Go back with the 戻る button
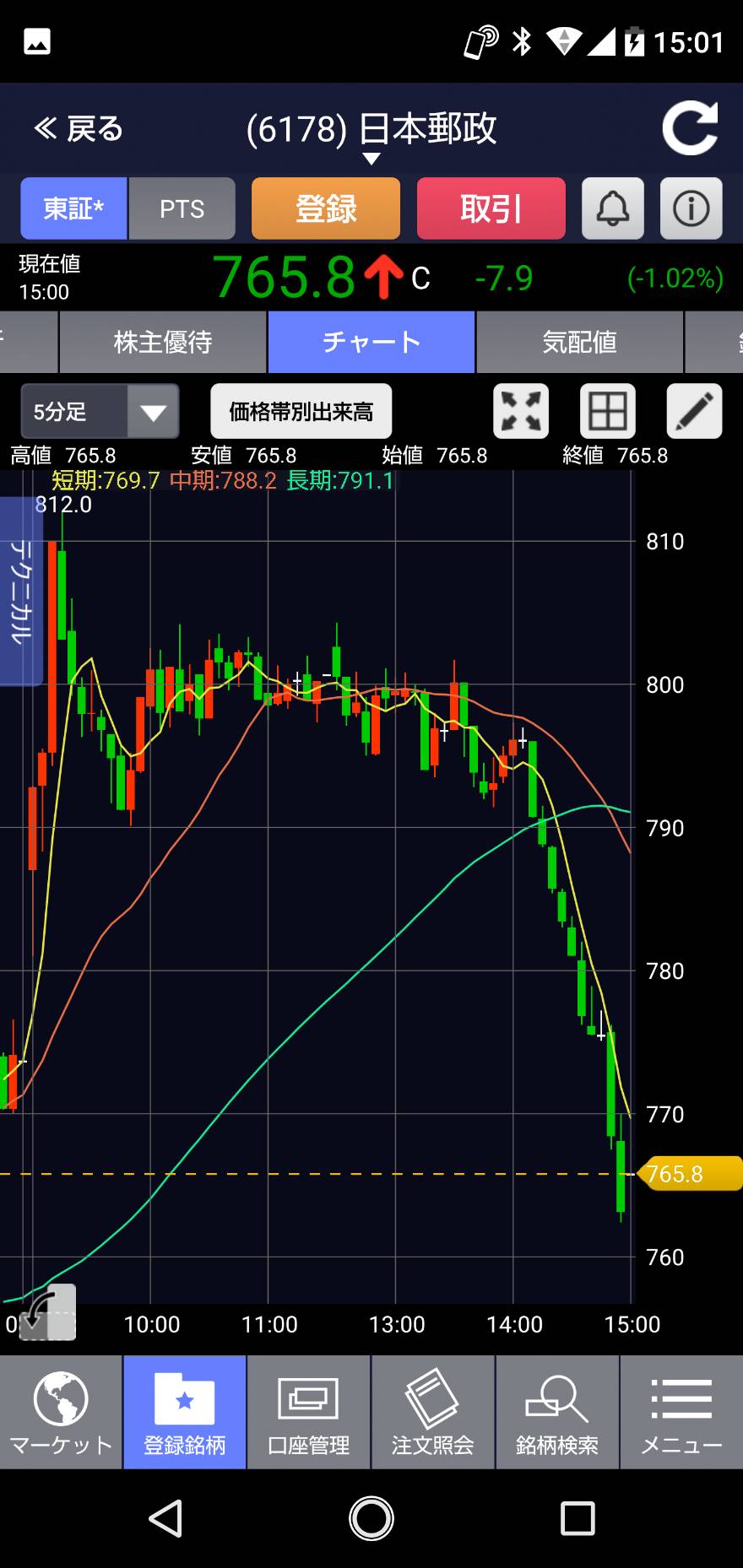The image size is (743, 1568). 79,129
